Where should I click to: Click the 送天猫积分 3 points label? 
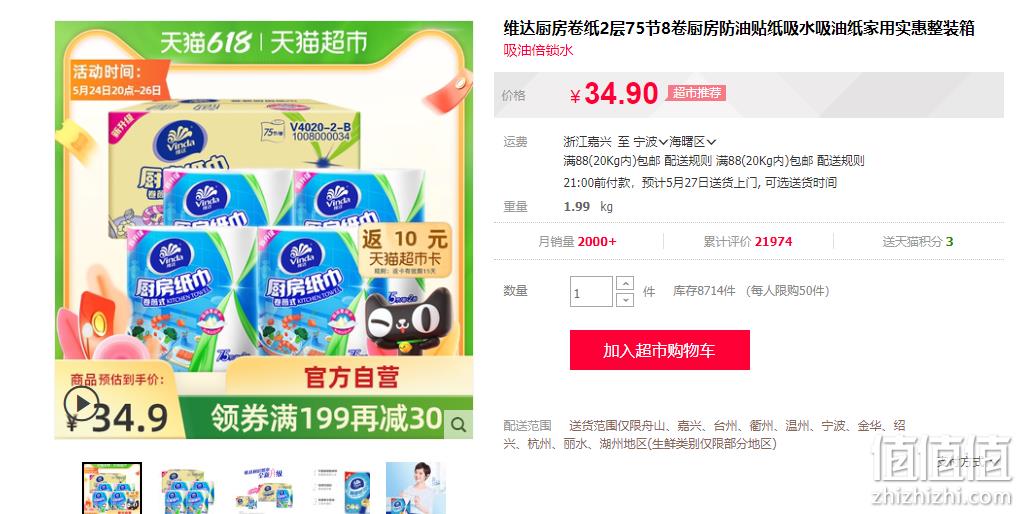tap(917, 242)
